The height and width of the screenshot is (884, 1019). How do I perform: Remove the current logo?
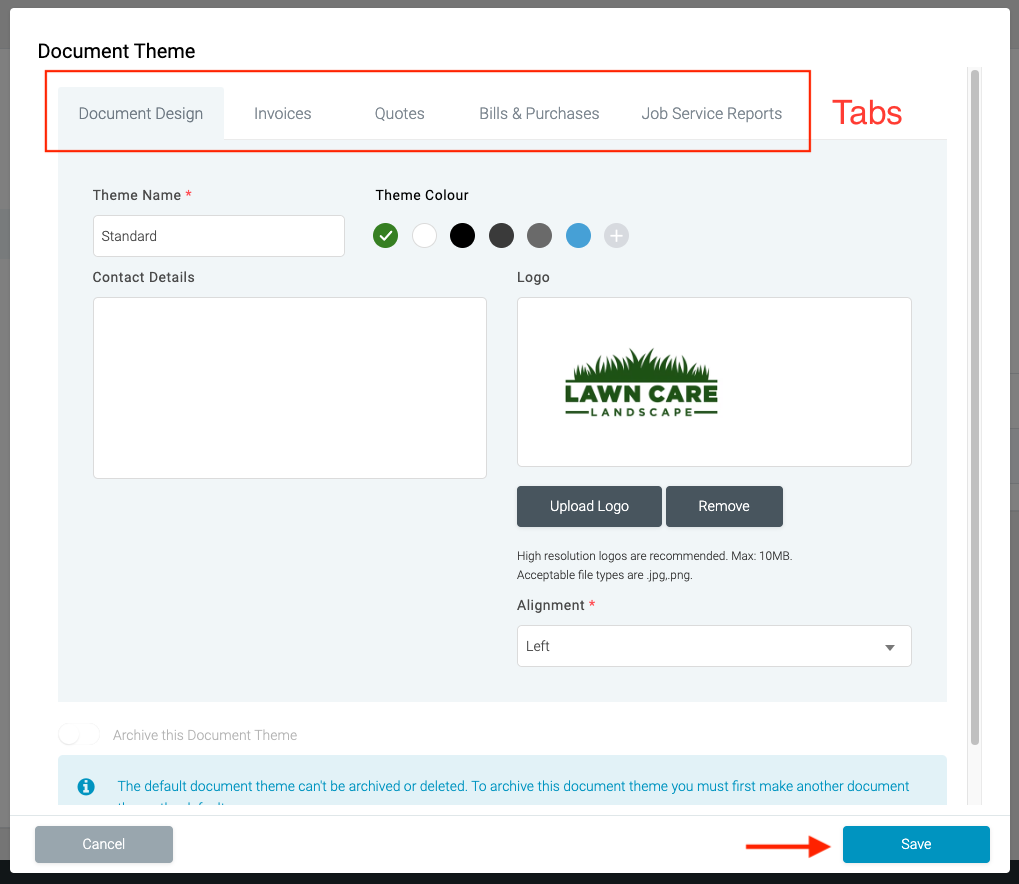tap(724, 506)
